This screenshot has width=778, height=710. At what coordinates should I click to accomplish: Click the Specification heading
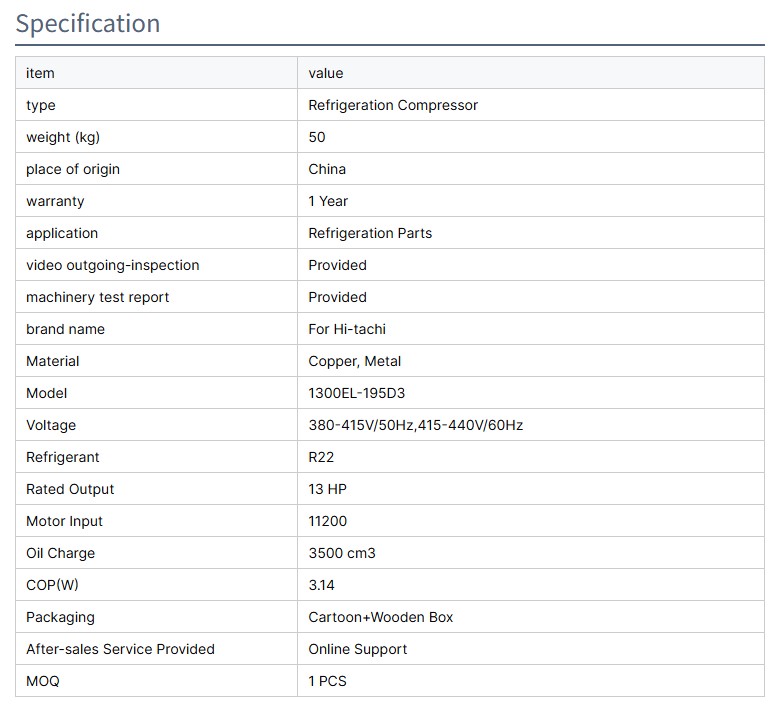(x=88, y=23)
